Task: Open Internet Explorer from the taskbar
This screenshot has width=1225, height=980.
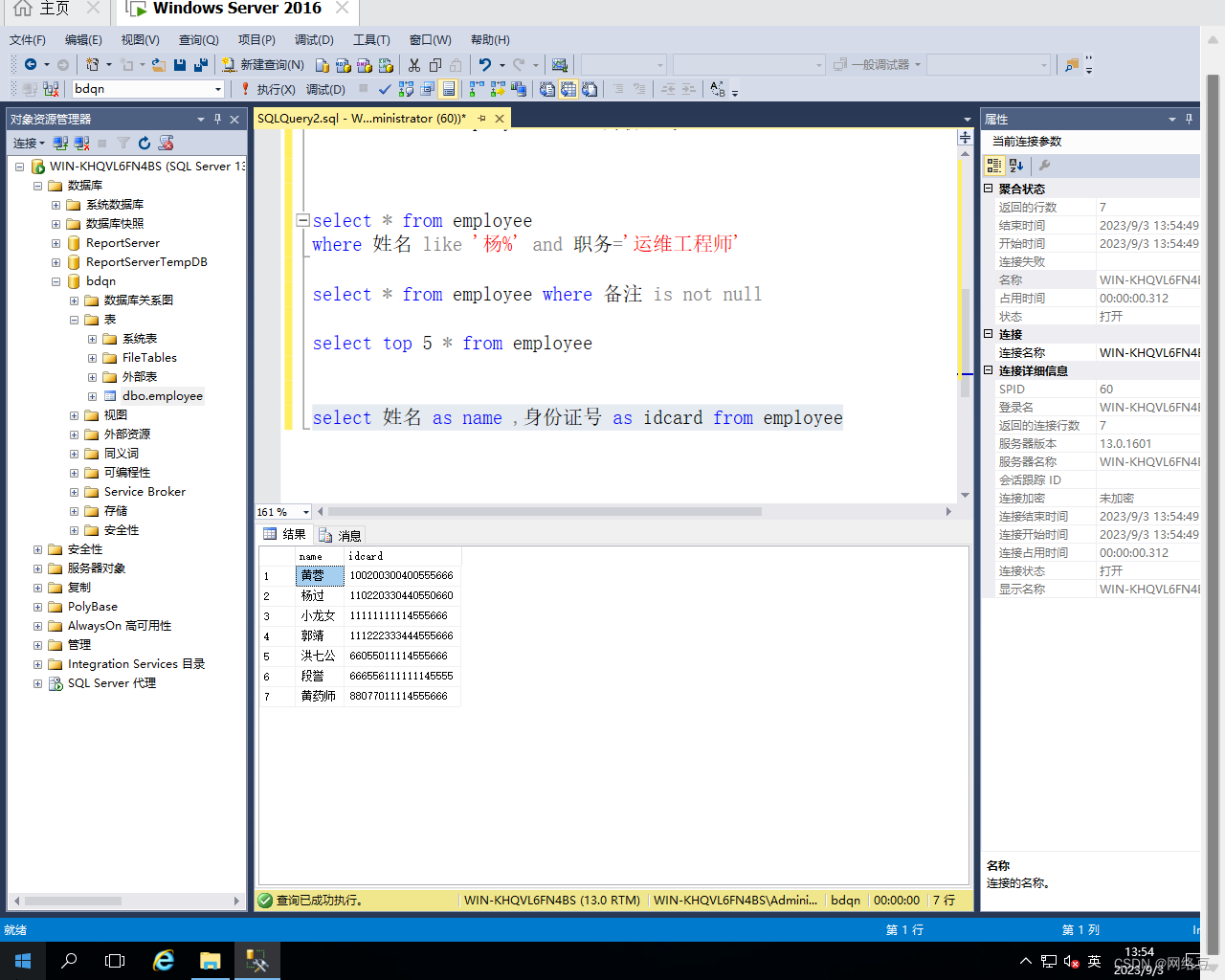Action: (x=164, y=960)
